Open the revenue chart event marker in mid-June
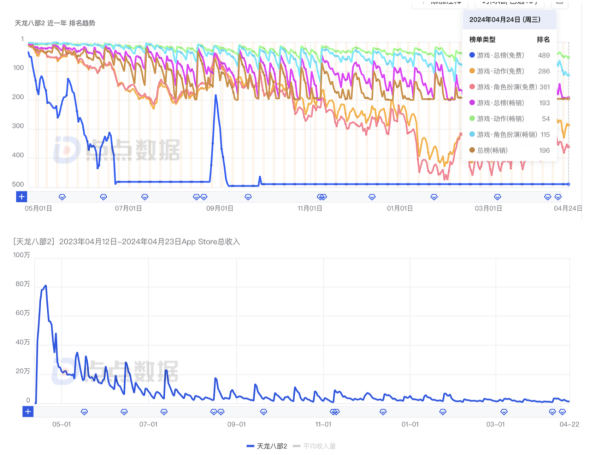 (124, 412)
